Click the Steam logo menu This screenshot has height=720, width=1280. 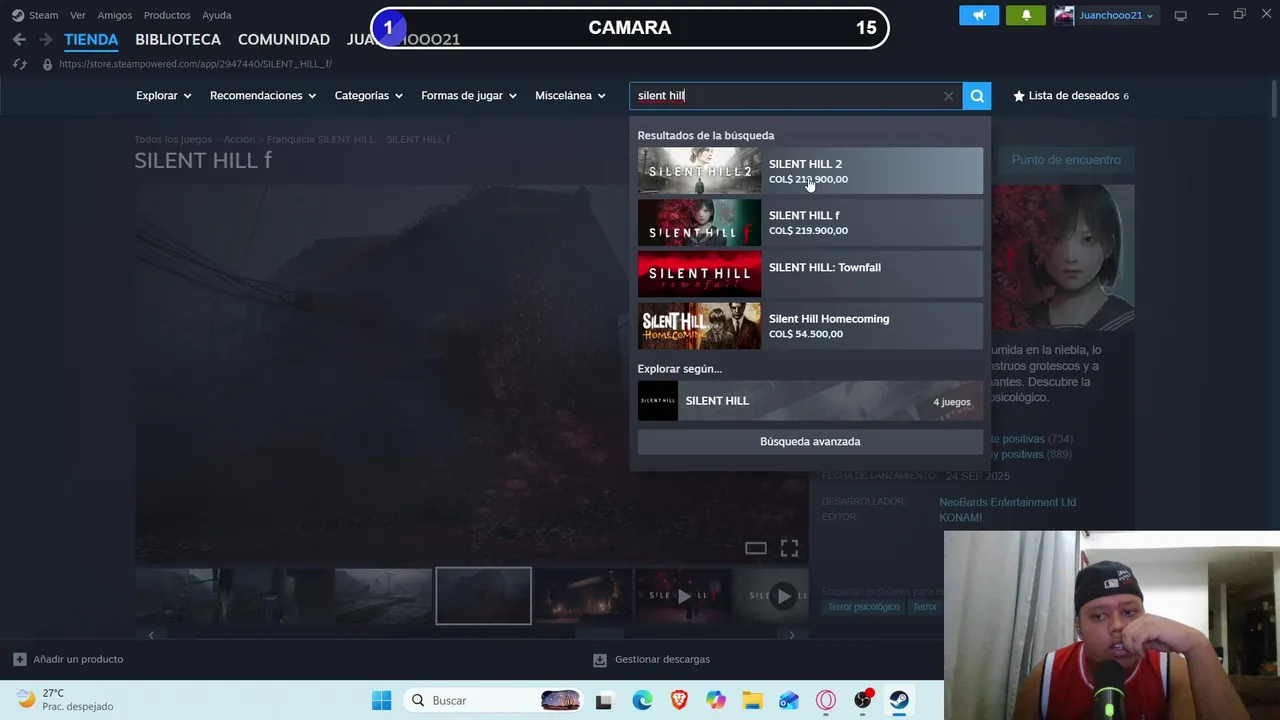[x=35, y=15]
